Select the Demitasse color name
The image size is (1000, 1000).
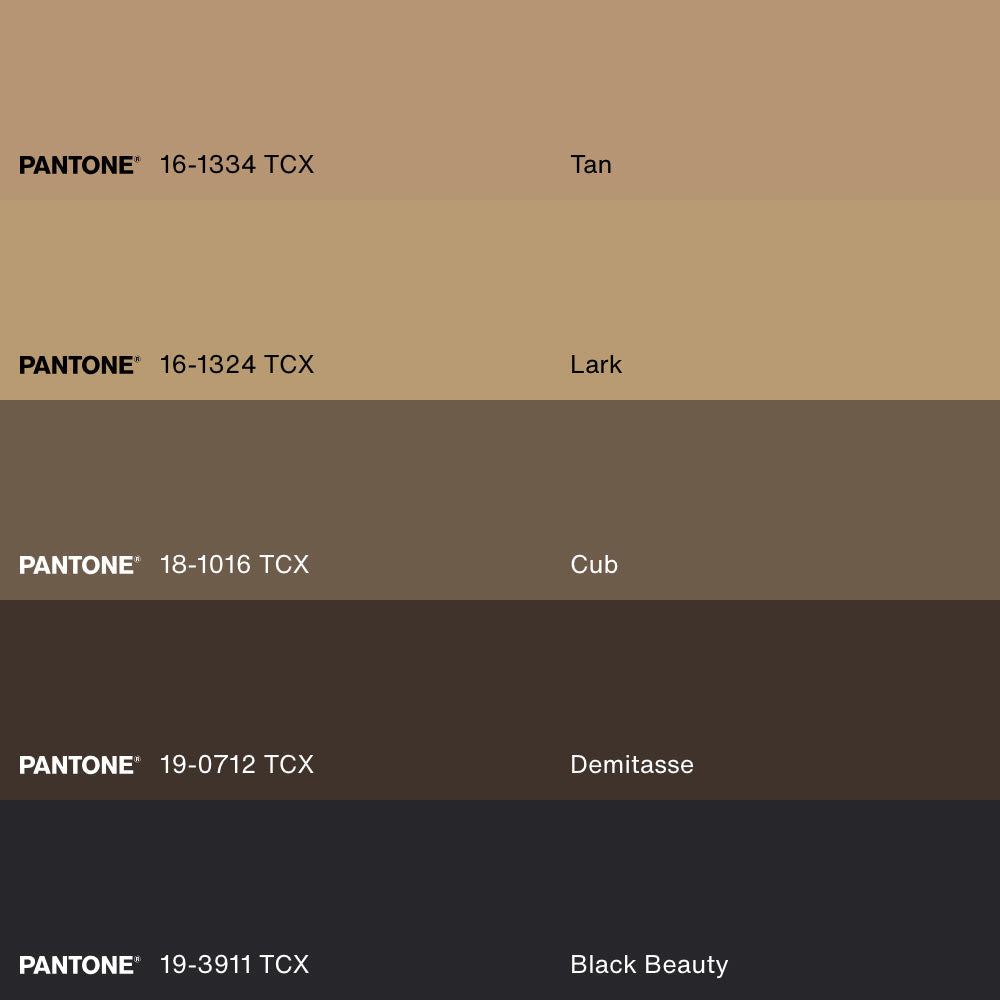coord(631,765)
